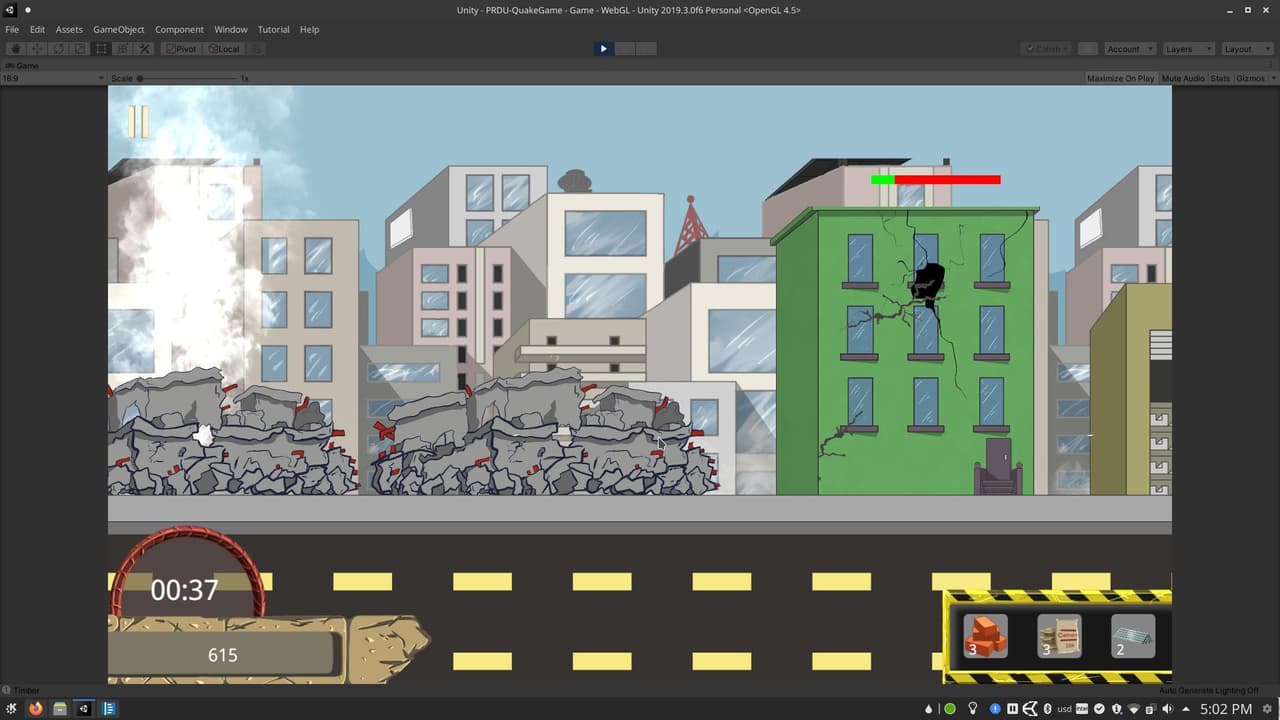Select the steel beams inventory item
This screenshot has height=720, width=1280.
point(1133,636)
